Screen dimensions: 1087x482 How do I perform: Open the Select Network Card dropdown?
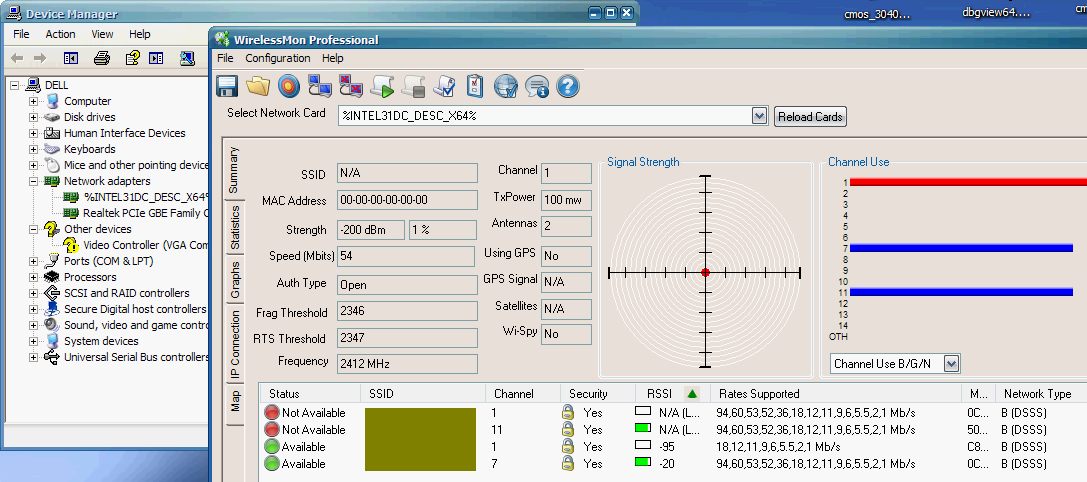(759, 116)
